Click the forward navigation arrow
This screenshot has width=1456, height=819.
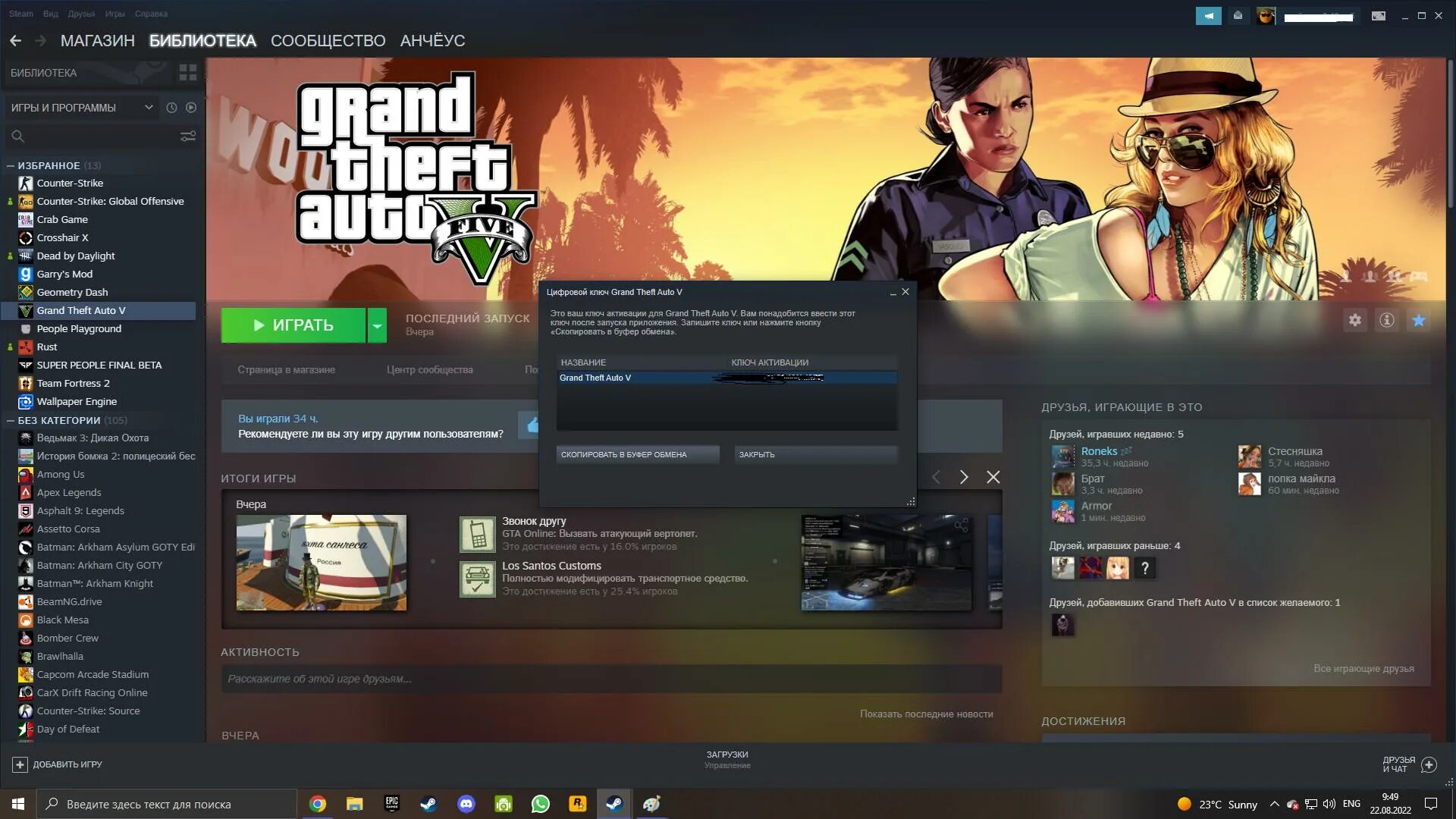(41, 41)
